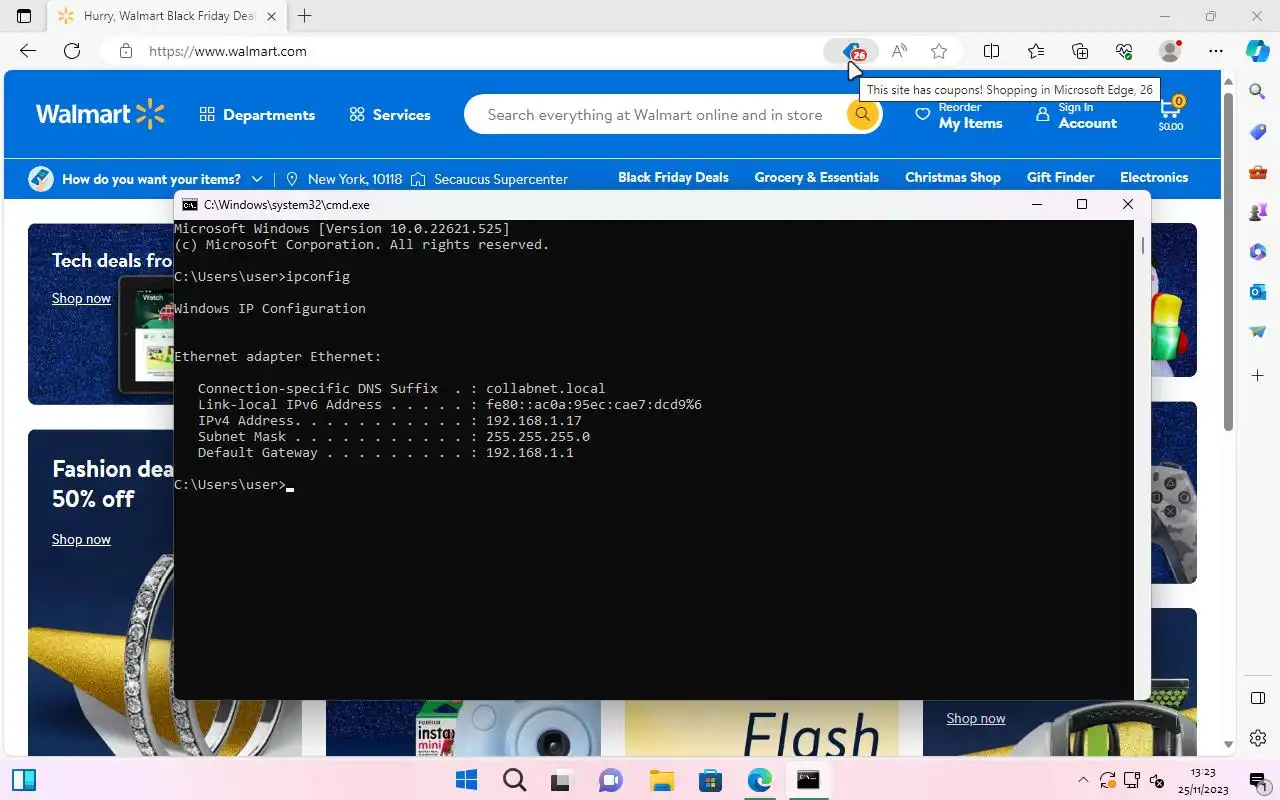This screenshot has height=800, width=1280.
Task: View site information lock icon
Action: [x=125, y=51]
